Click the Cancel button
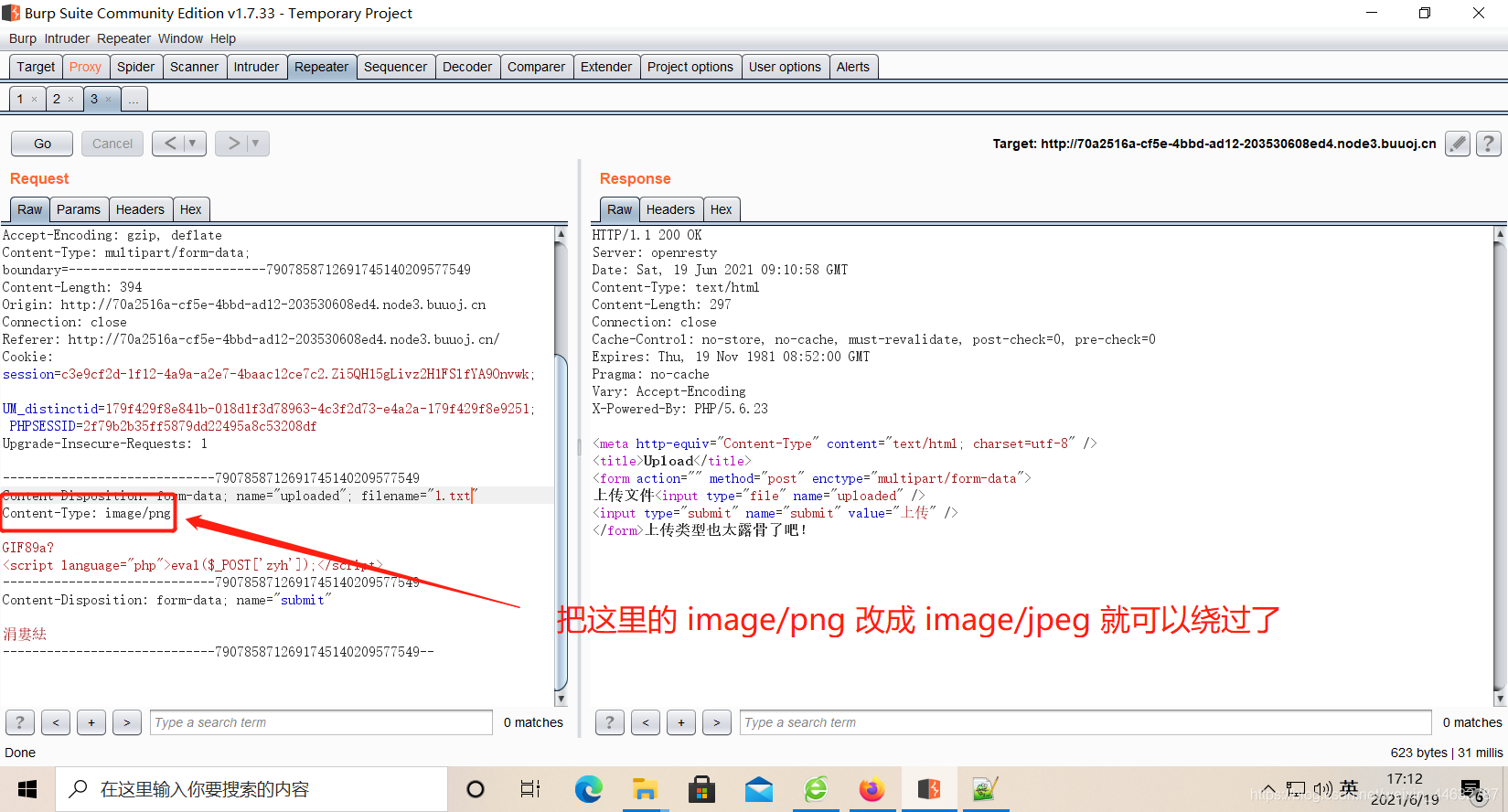This screenshot has height=812, width=1508. tap(112, 144)
